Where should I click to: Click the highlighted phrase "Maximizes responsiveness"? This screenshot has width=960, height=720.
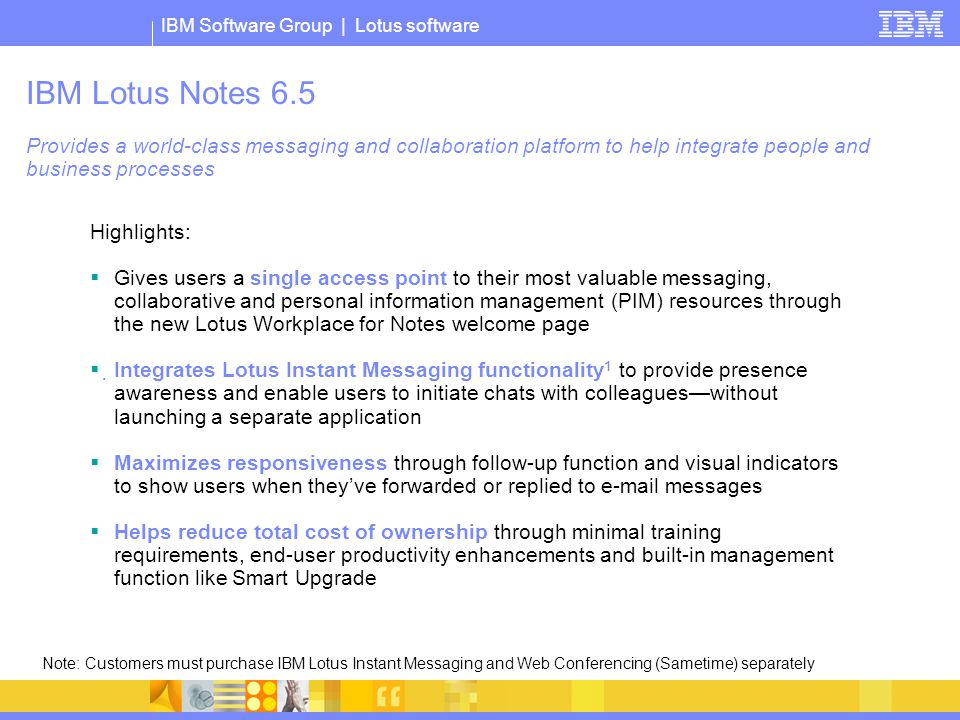[250, 463]
